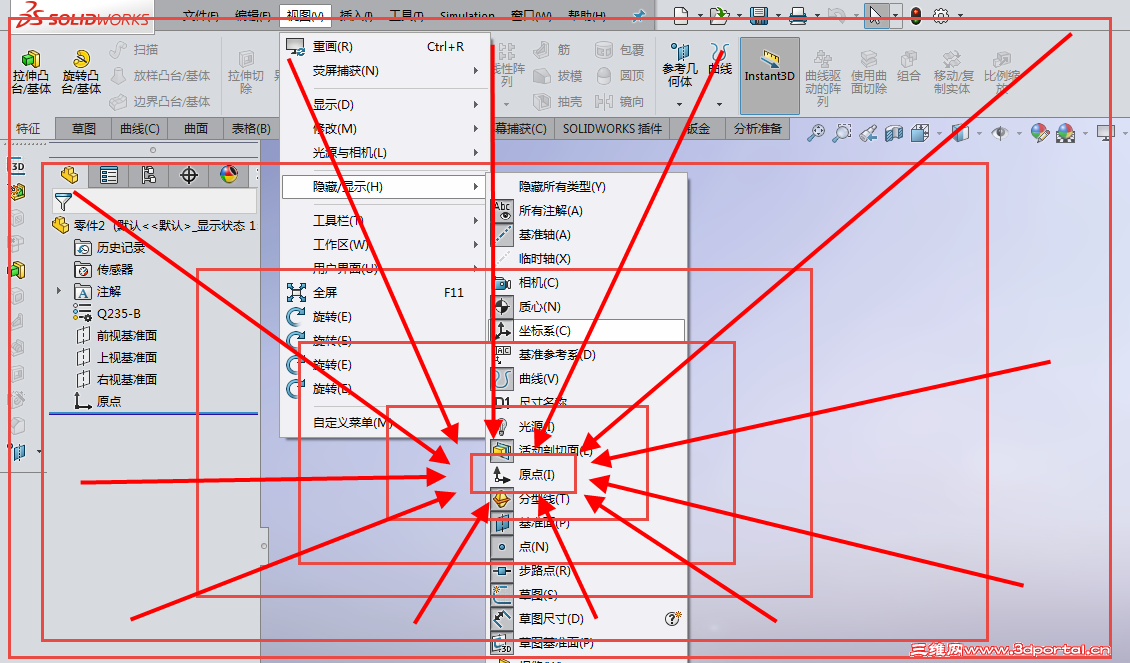Choose 重画(R) Redraw from the menu
Screen dimensions: 1130x663
pyautogui.click(x=385, y=47)
